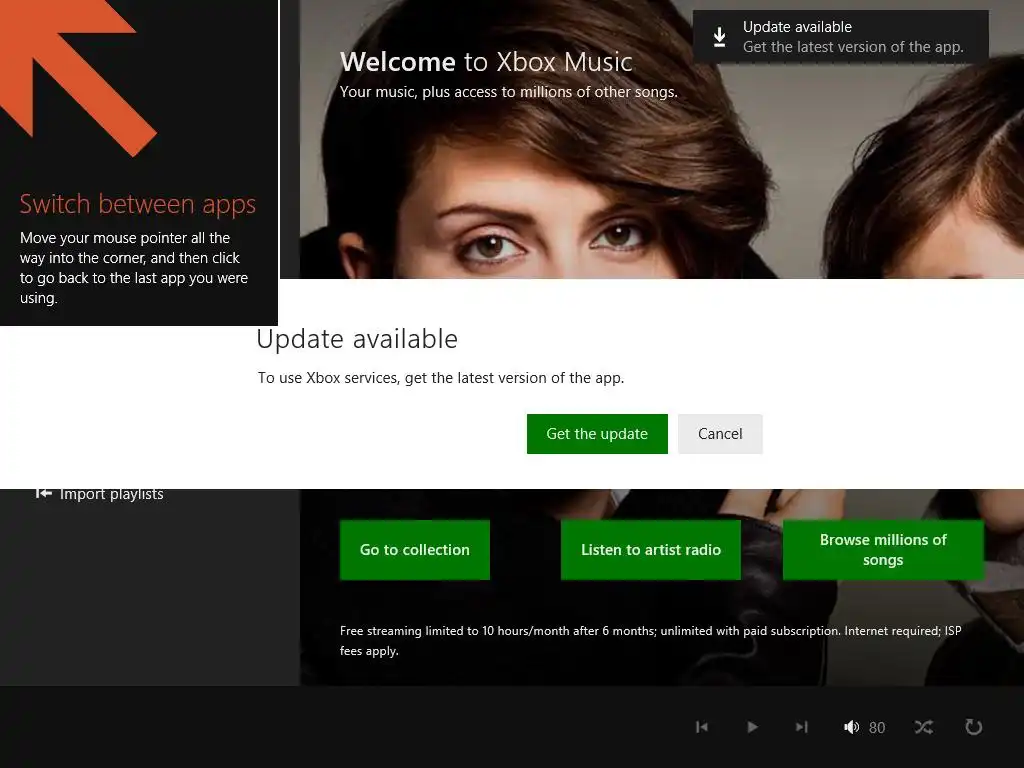
Task: Cancel the update dialog
Action: [x=720, y=434]
